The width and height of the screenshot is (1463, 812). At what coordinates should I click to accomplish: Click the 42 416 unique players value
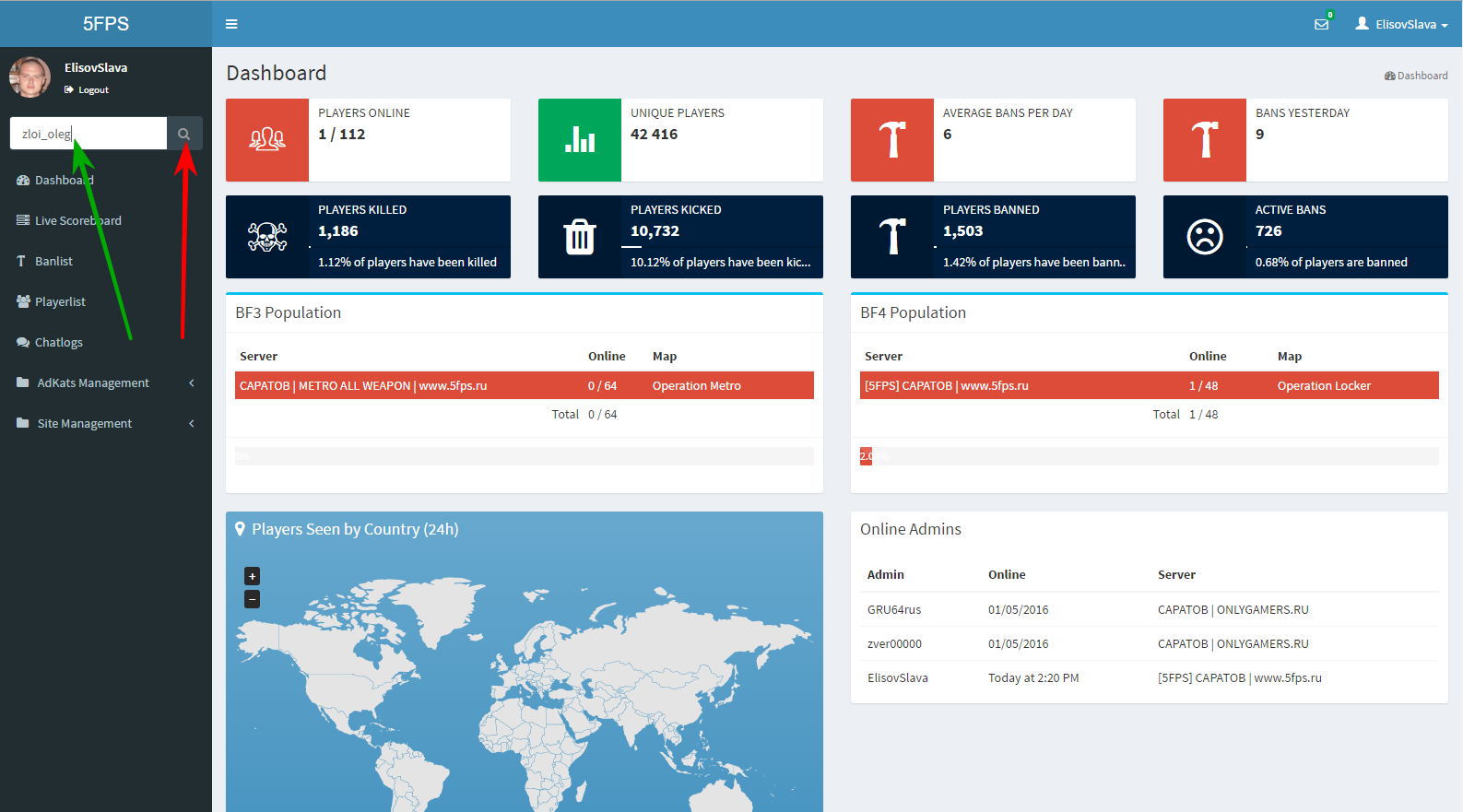click(654, 135)
